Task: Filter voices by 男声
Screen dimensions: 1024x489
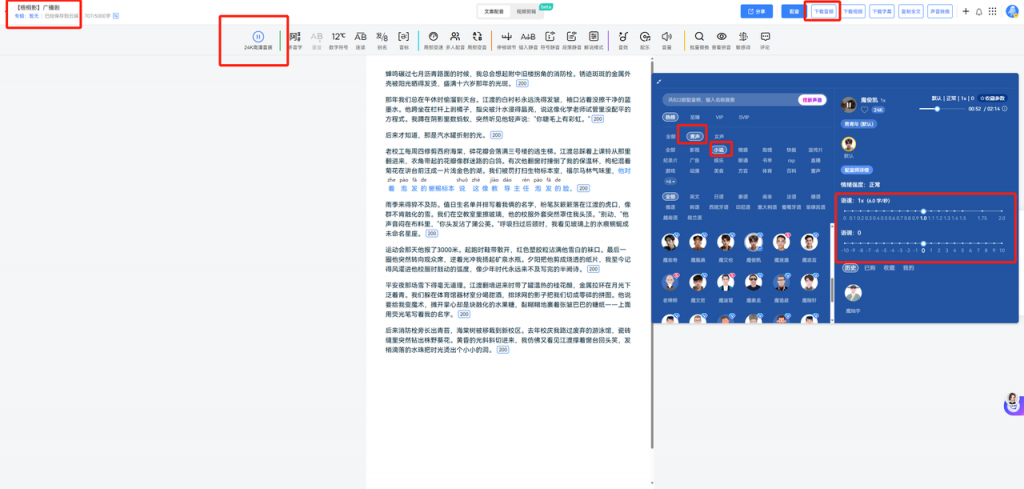Action: pos(694,136)
